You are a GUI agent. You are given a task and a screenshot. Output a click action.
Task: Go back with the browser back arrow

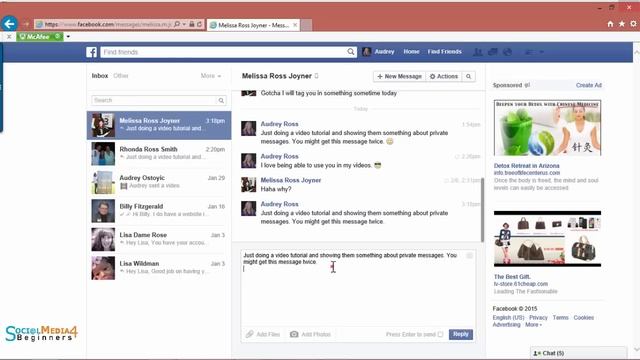click(9, 24)
